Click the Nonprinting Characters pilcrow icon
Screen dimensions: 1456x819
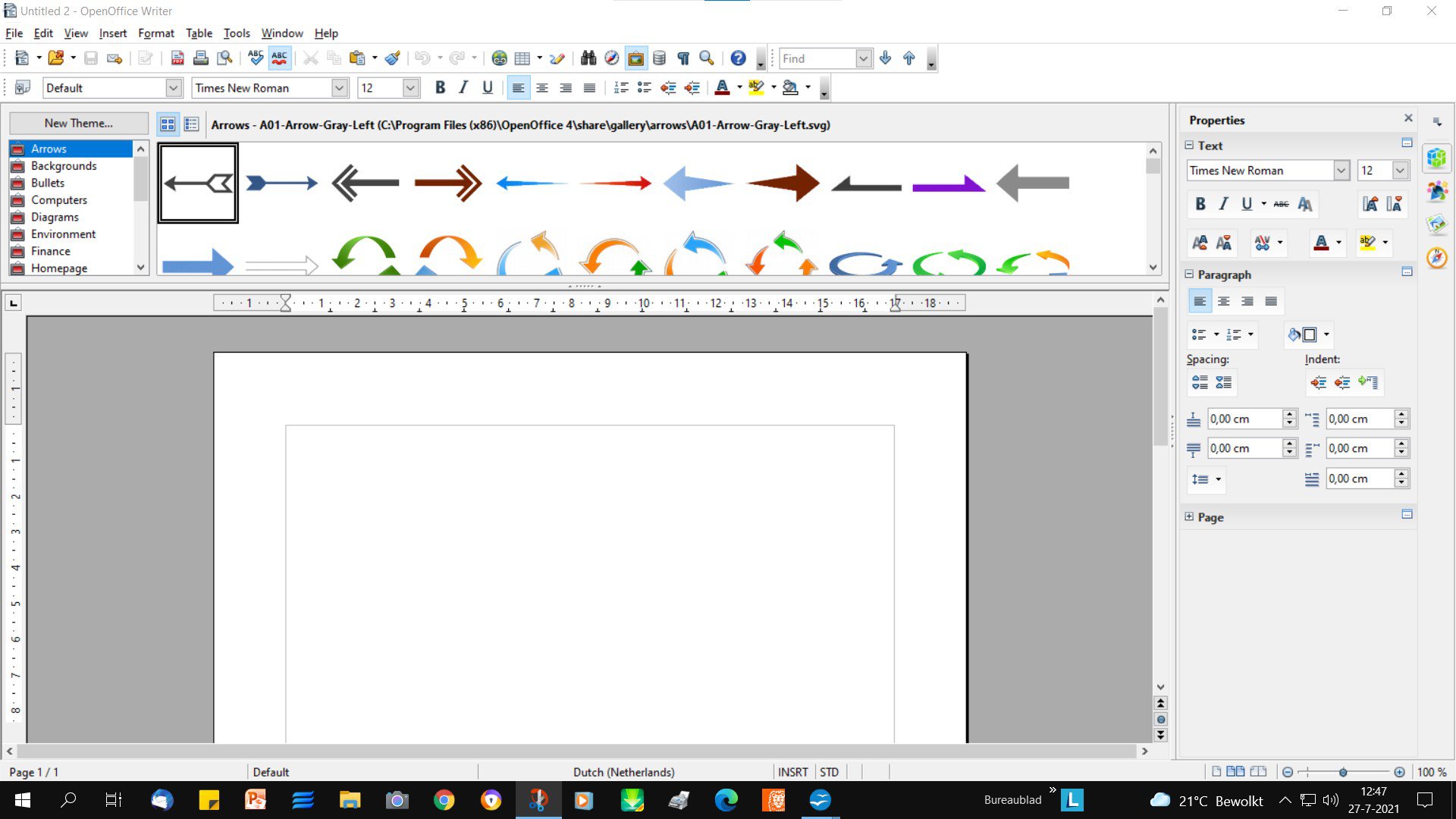pos(683,58)
